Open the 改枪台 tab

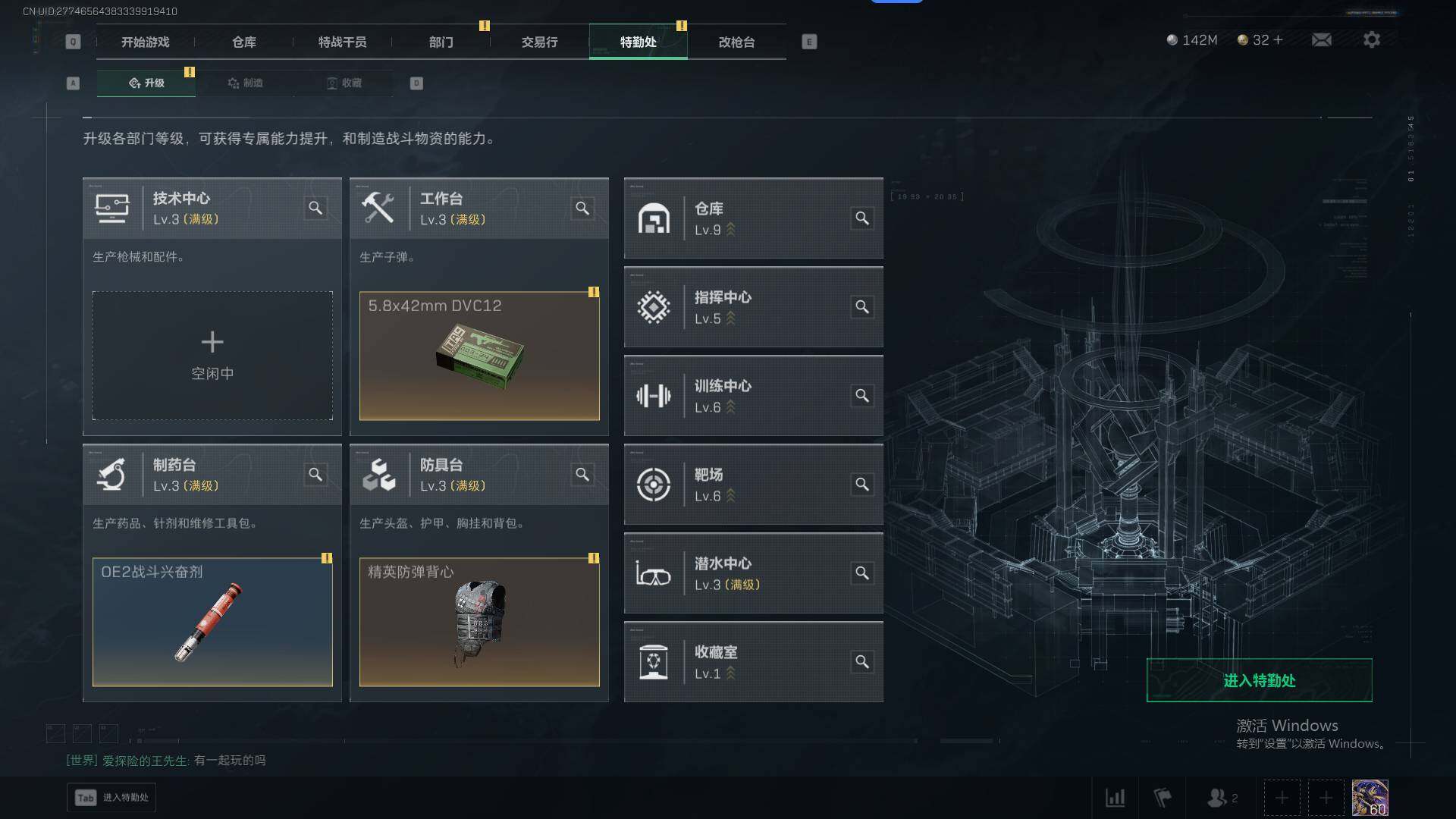736,42
